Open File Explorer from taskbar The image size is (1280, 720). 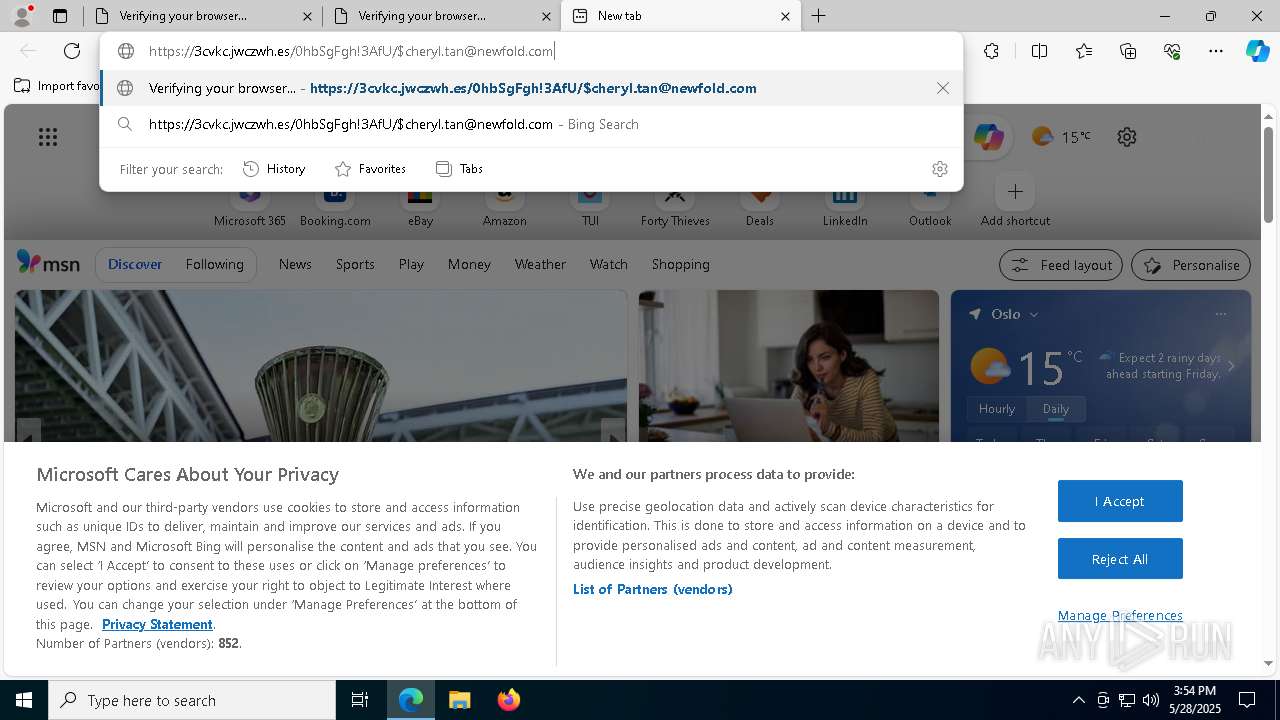(459, 700)
